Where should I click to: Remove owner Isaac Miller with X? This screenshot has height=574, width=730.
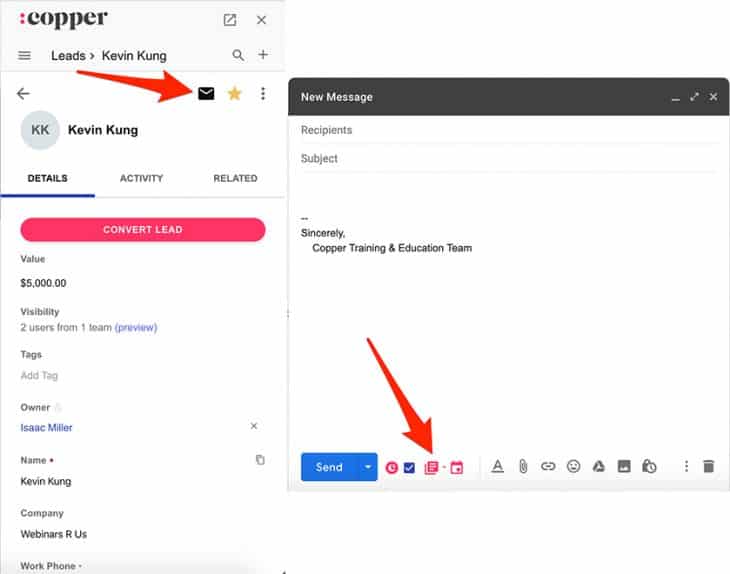(x=254, y=426)
